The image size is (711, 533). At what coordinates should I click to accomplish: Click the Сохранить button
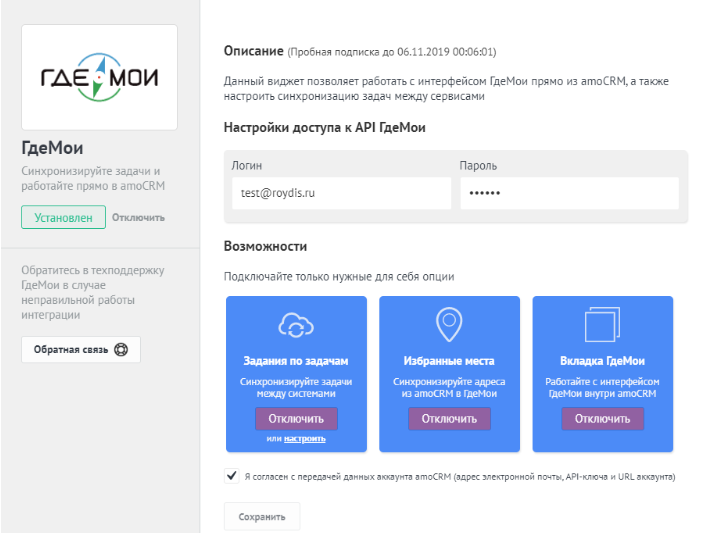point(262,517)
